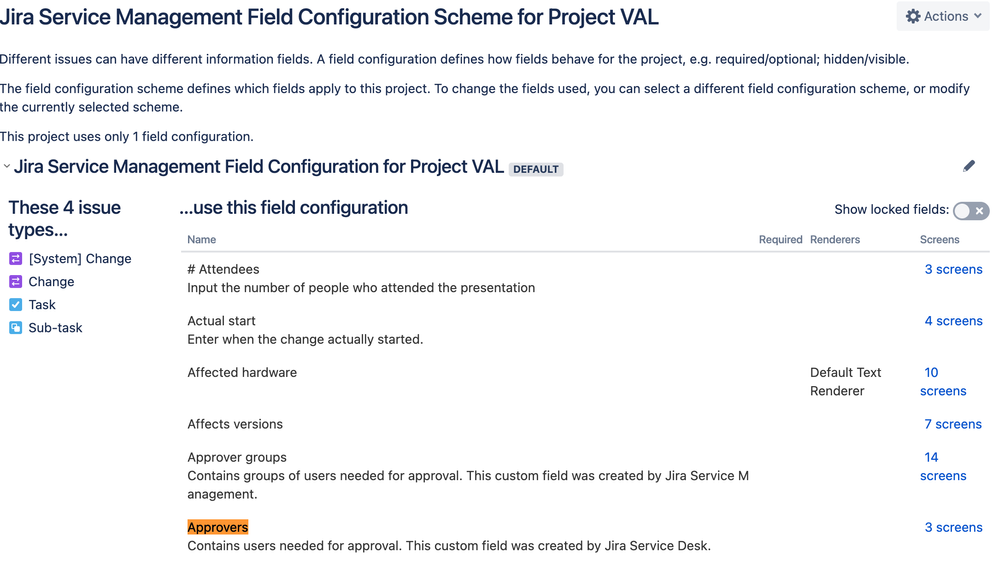This screenshot has width=999, height=564.
Task: Open the 7 screens link for Affects versions
Action: tap(953, 424)
